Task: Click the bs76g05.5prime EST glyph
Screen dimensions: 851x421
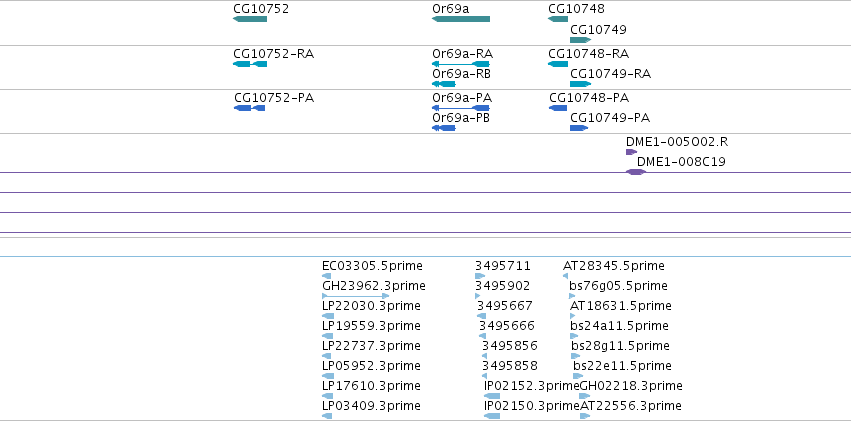Action: [x=572, y=296]
